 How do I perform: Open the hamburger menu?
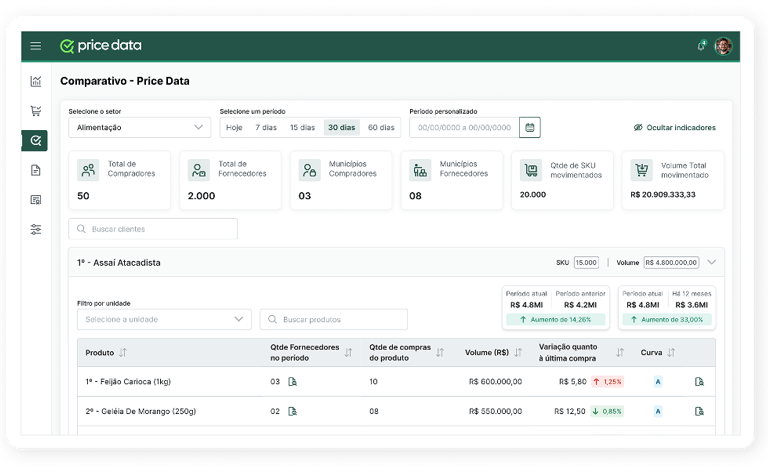pos(36,46)
